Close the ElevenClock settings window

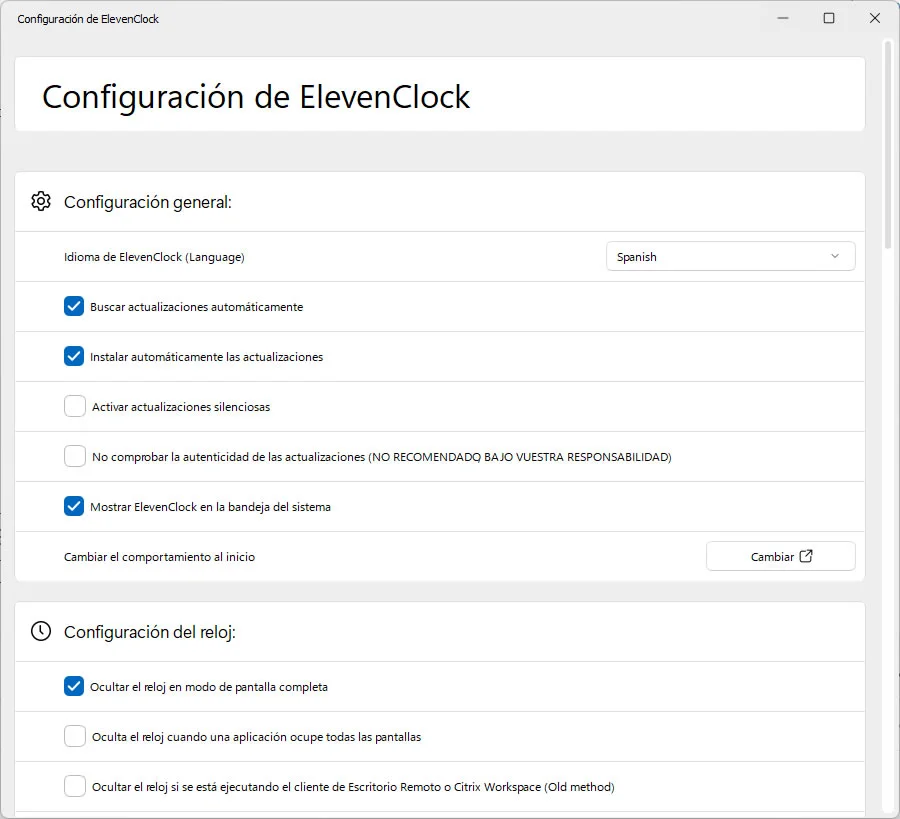coord(875,18)
